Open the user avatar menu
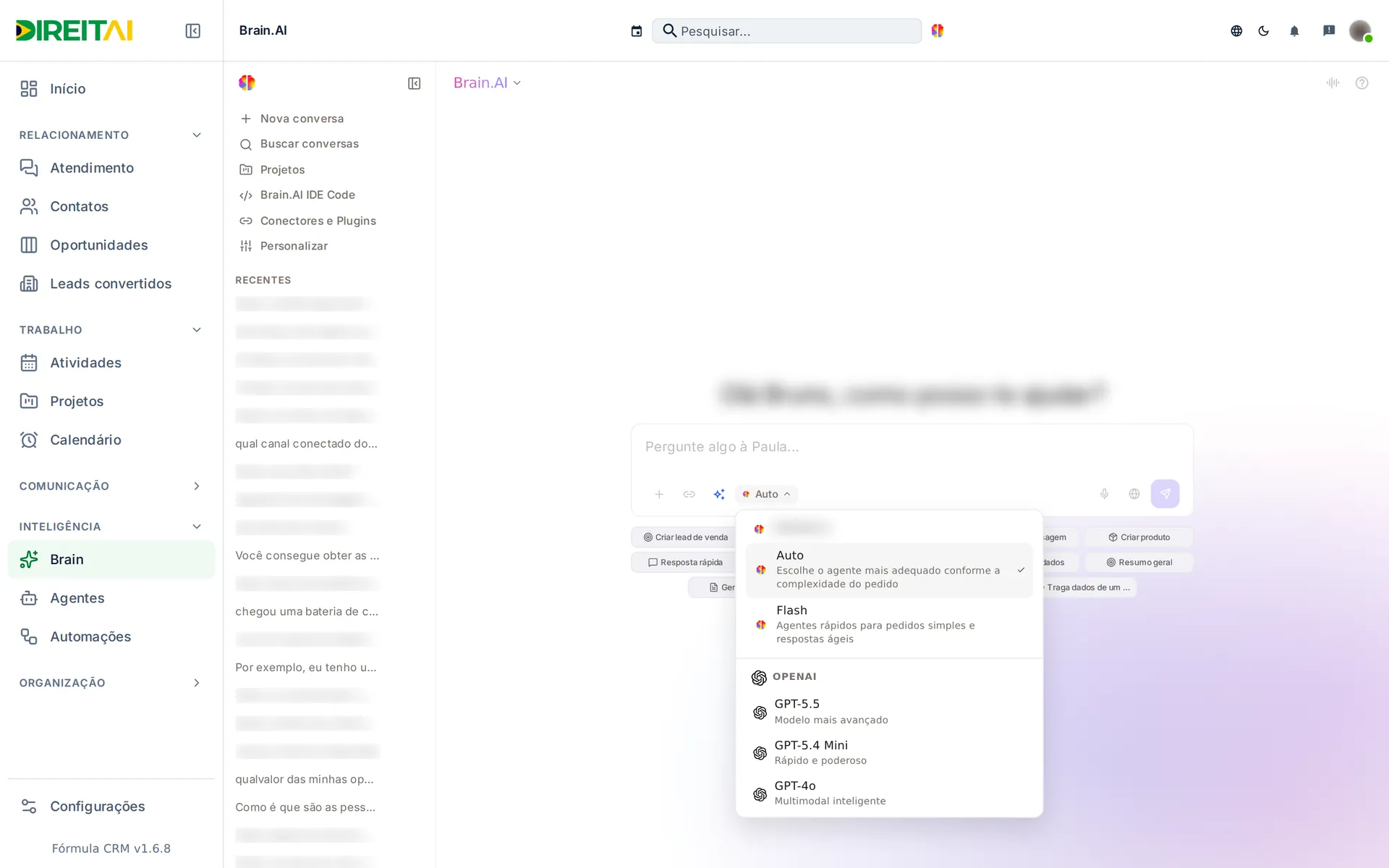1389x868 pixels. pyautogui.click(x=1360, y=30)
